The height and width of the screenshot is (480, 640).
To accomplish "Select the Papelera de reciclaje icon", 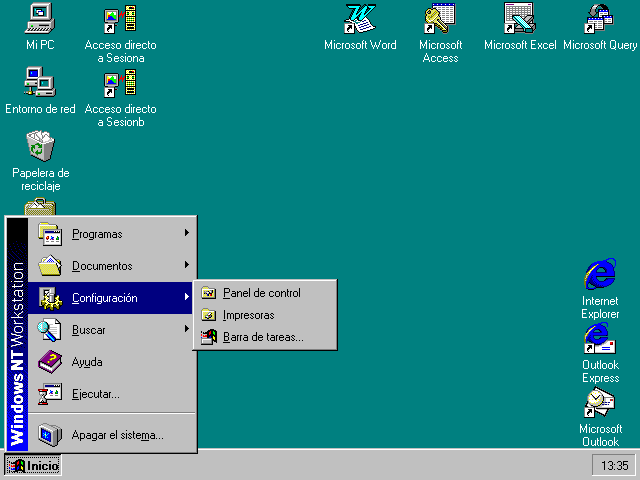I will [40, 146].
